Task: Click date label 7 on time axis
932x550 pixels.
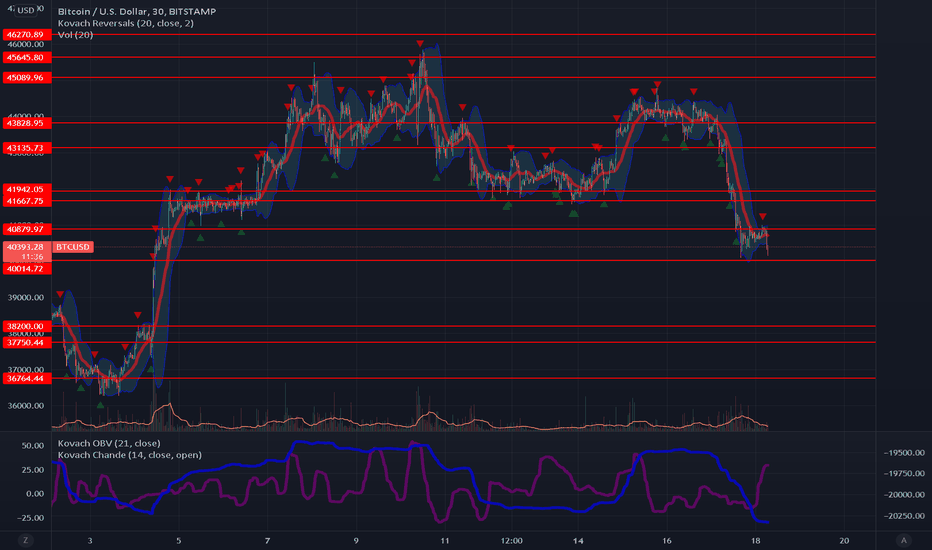Action: 267,540
